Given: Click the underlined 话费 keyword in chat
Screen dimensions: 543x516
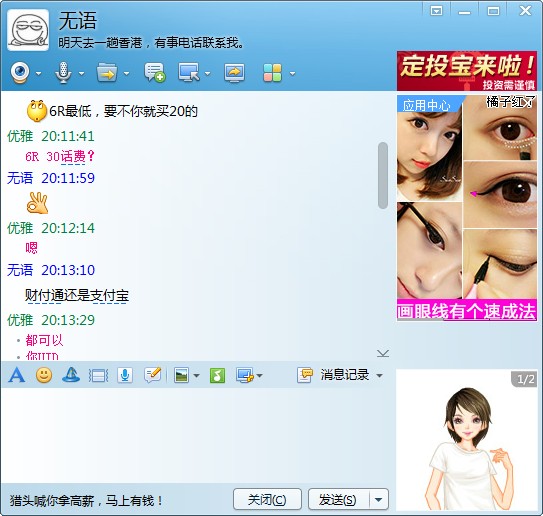Looking at the screenshot, I should pos(73,157).
